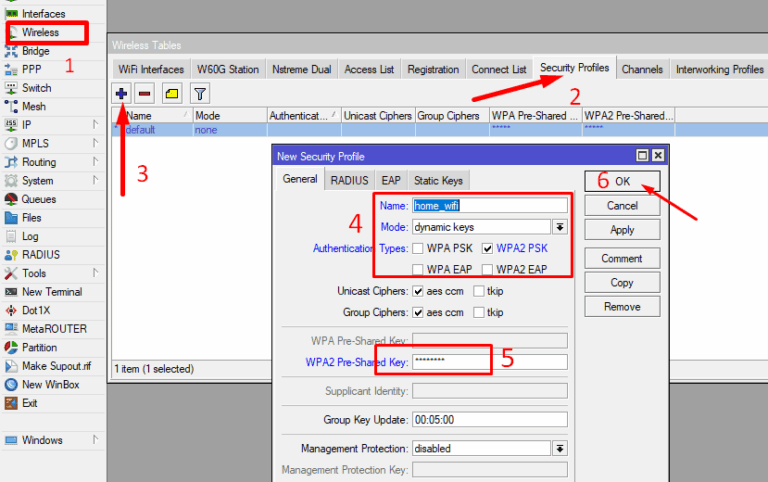Toggle Unicast Ciphers tkip checkbox

coord(479,291)
